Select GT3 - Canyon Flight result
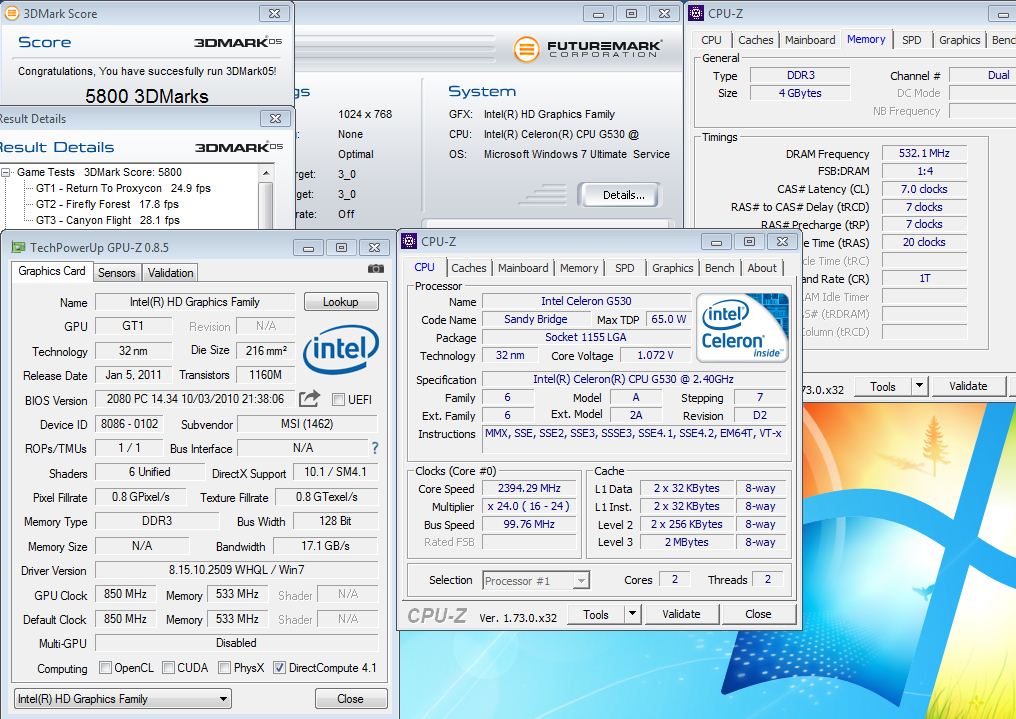Image resolution: width=1016 pixels, height=719 pixels. click(x=108, y=220)
